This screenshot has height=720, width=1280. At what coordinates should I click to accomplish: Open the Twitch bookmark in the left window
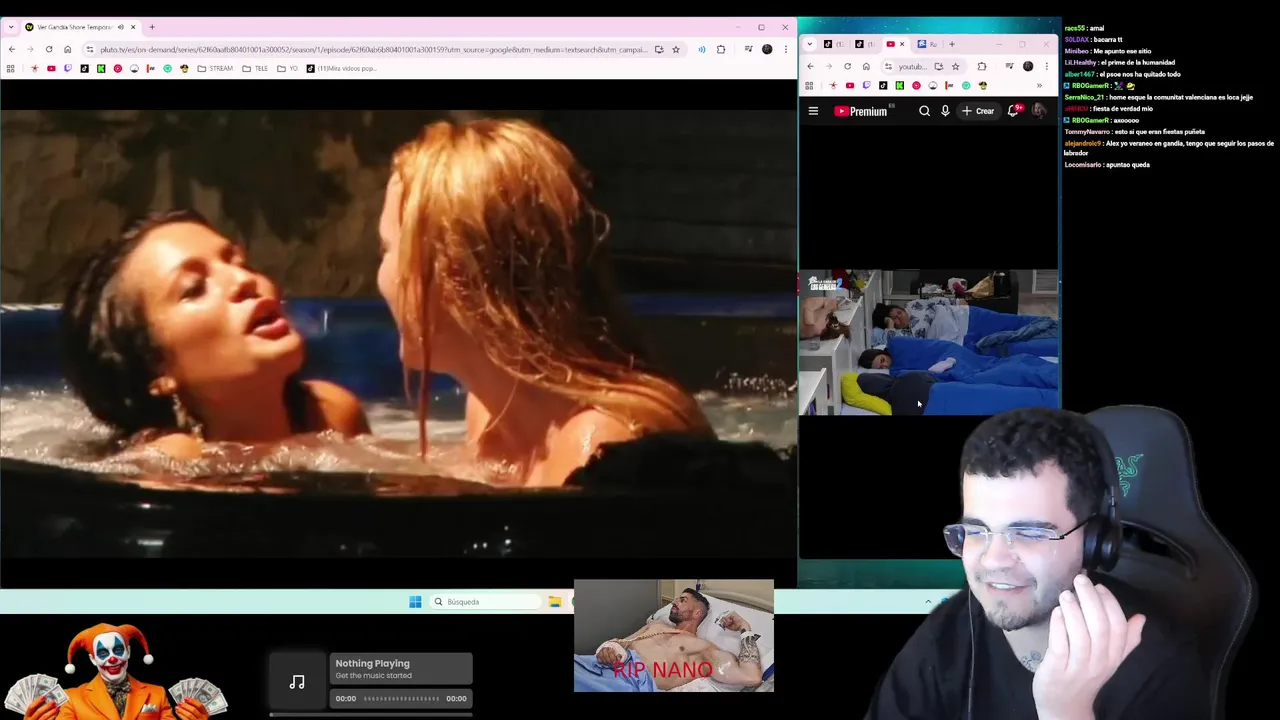pyautogui.click(x=68, y=69)
